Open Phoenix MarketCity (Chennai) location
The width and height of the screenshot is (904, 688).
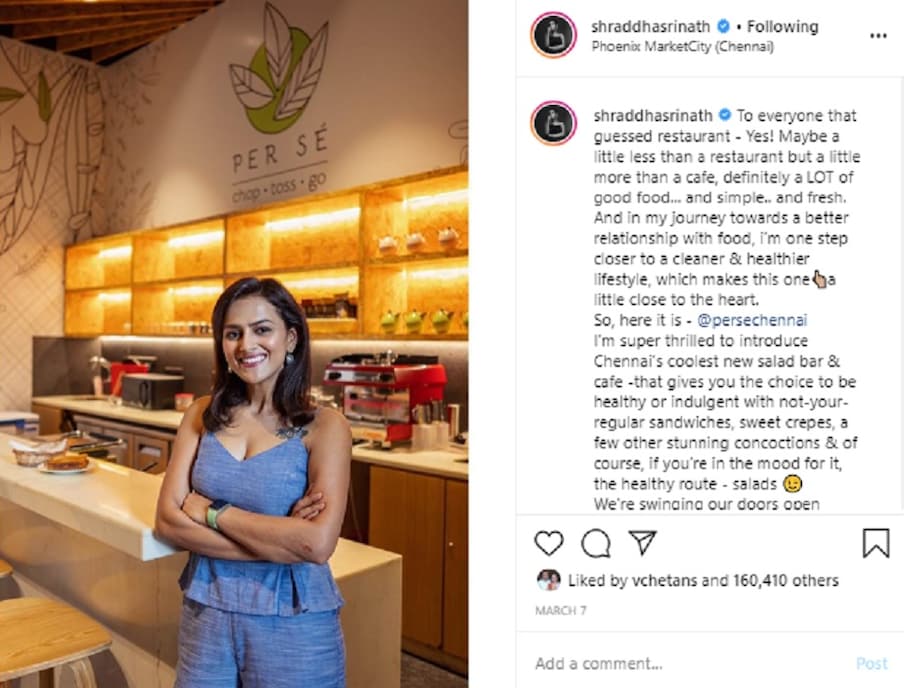point(682,47)
